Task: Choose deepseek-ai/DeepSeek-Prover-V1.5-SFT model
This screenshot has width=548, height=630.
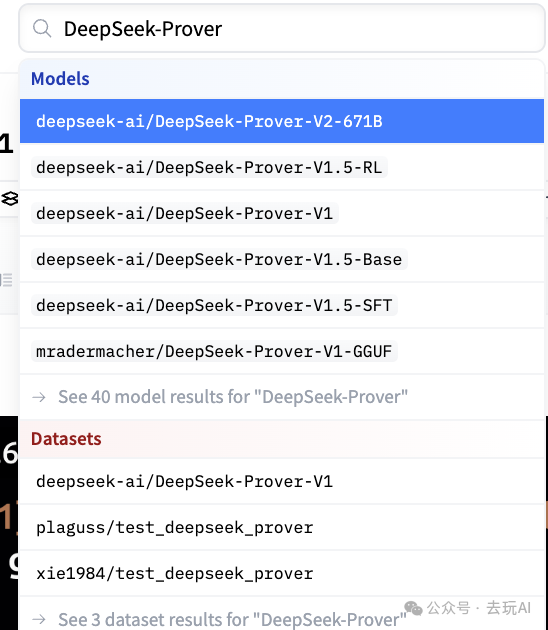Action: 282,305
